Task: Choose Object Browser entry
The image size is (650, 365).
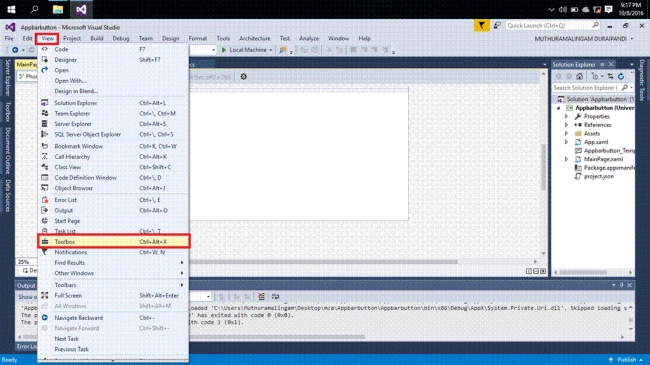Action: (114, 188)
